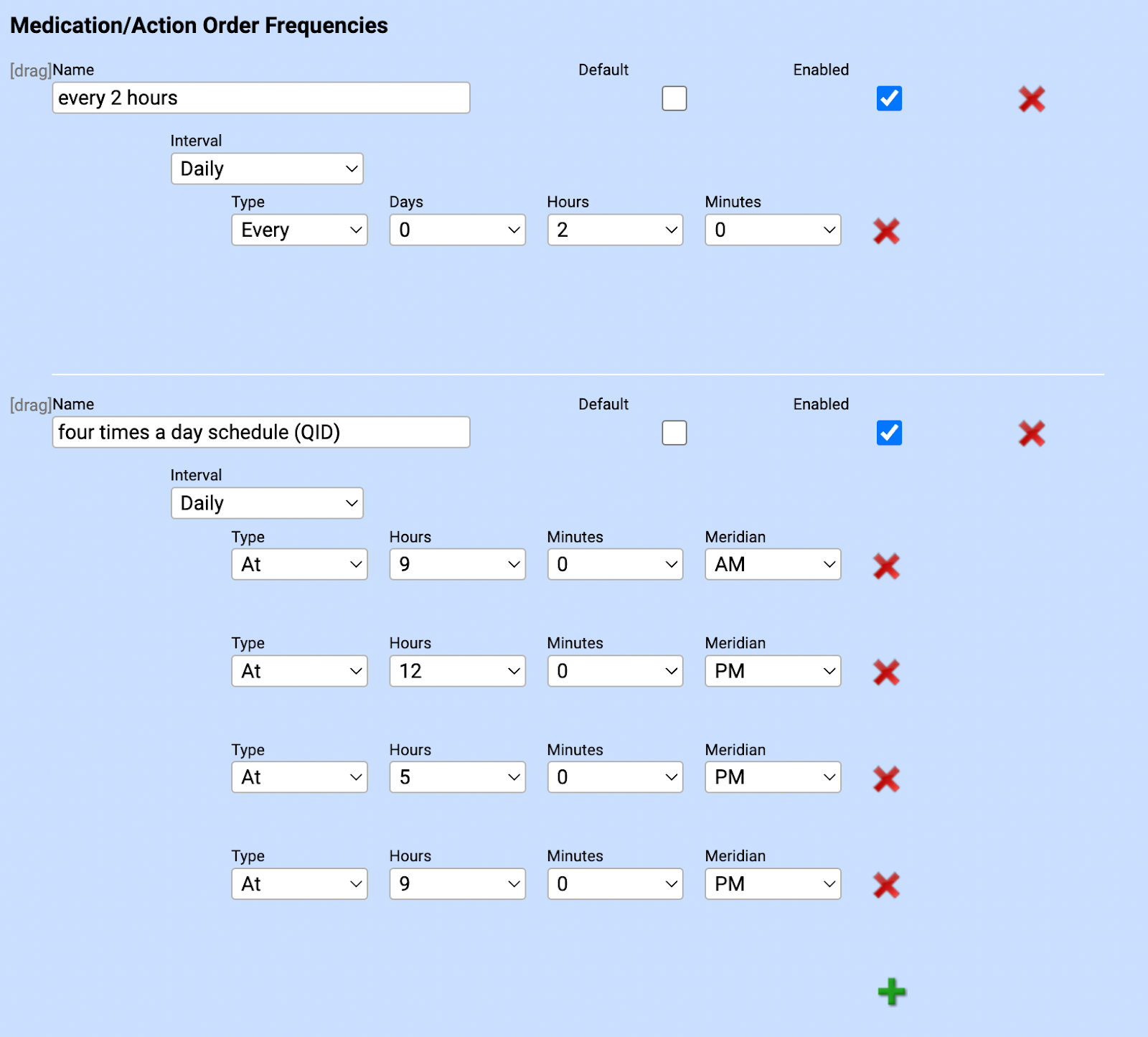Open the Interval dropdown for 'every 2 hours'
This screenshot has height=1037, width=1148.
tap(266, 169)
